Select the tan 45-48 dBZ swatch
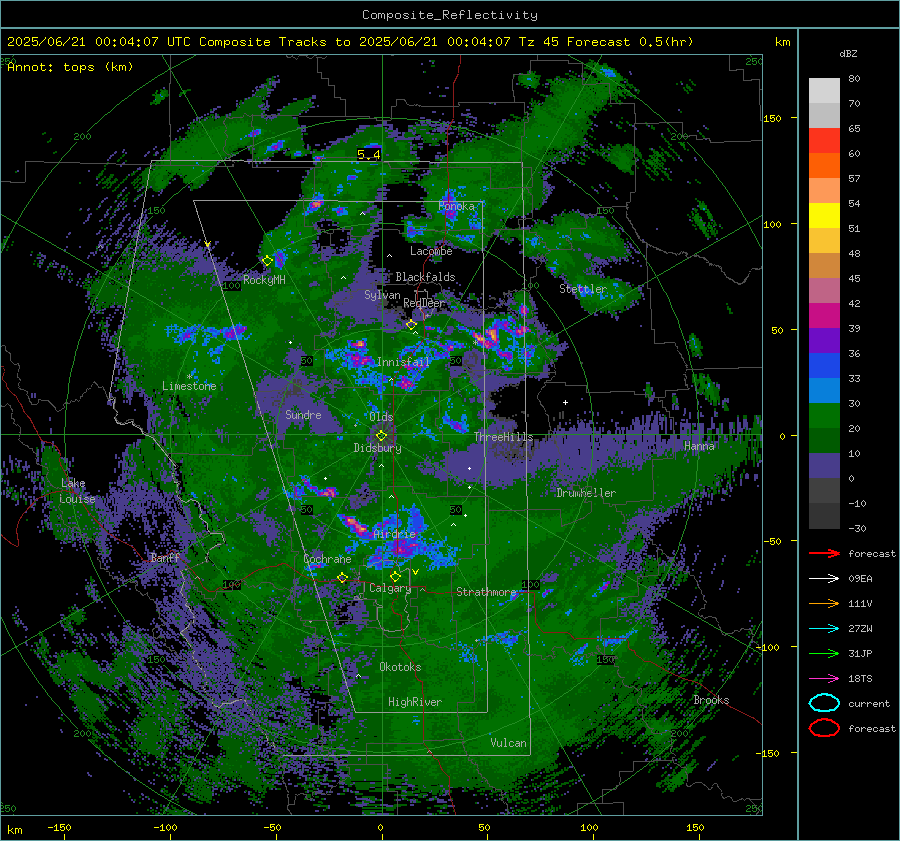Viewport: 900px width, 841px height. point(824,266)
